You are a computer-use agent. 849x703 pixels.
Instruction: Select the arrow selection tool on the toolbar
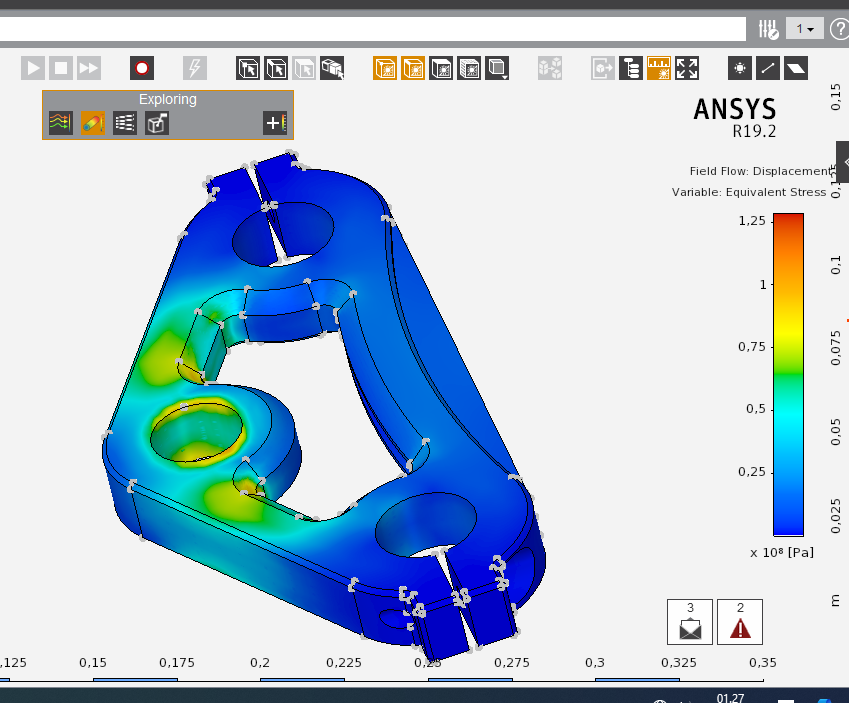pos(246,67)
